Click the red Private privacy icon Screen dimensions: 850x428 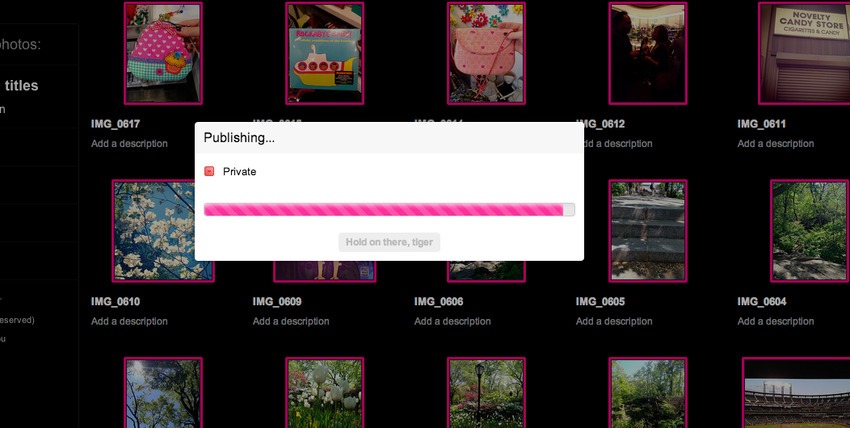(x=209, y=171)
